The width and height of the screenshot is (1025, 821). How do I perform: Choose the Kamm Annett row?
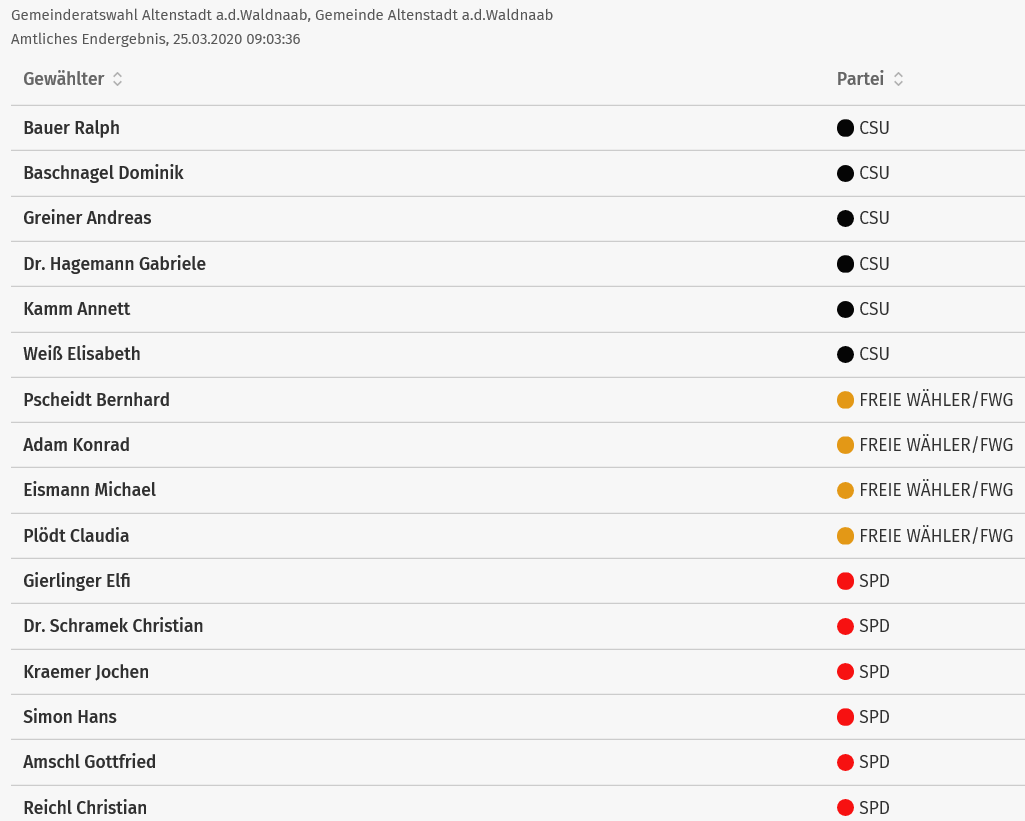point(518,309)
